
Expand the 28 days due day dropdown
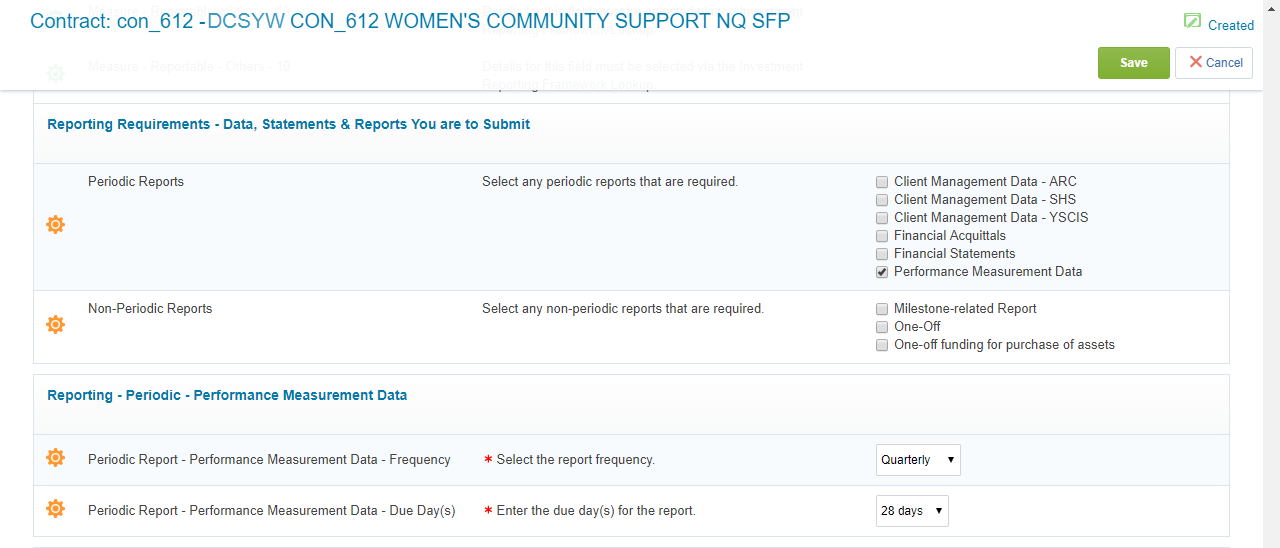pyautogui.click(x=912, y=511)
